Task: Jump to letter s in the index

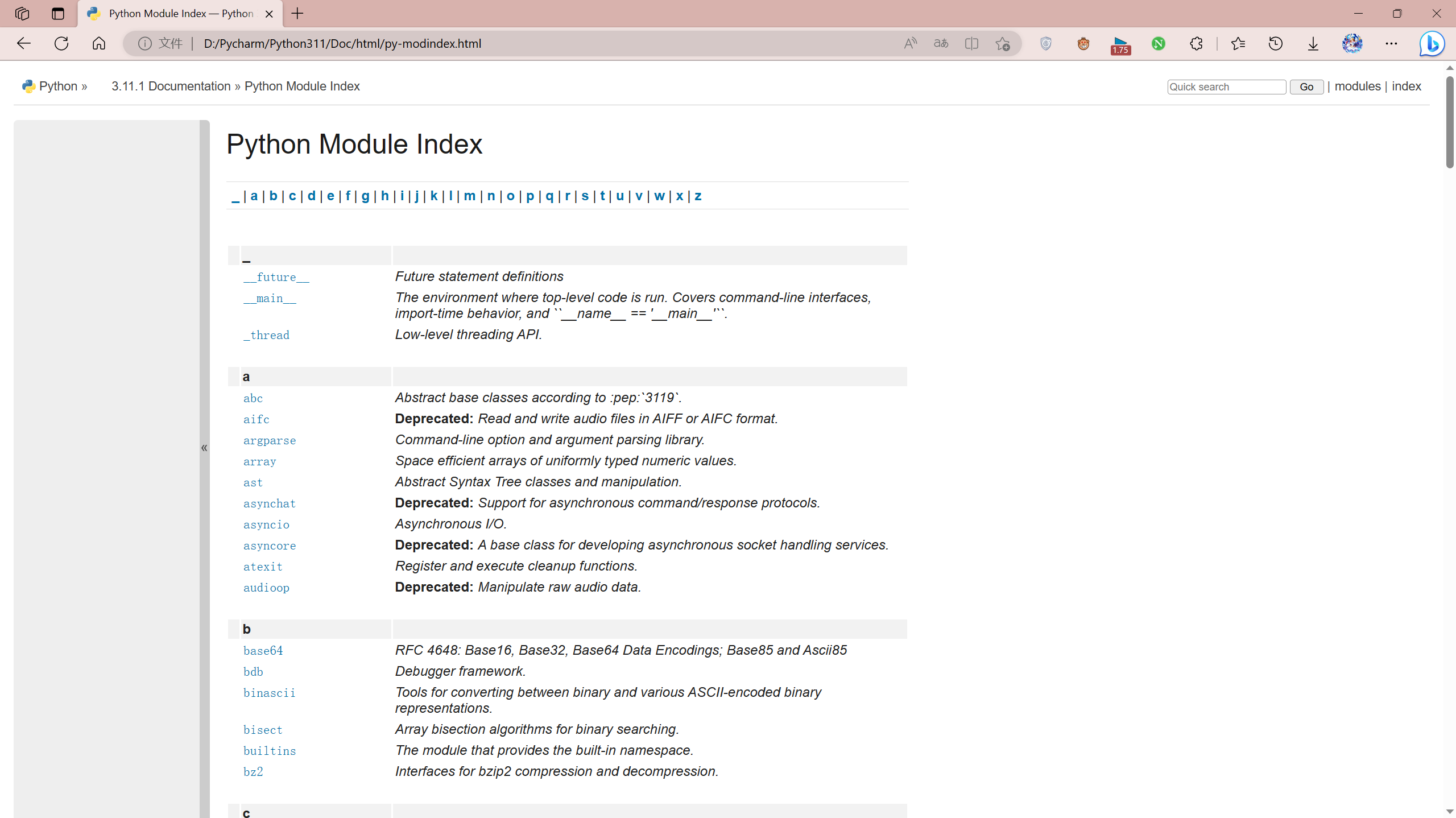Action: point(585,196)
